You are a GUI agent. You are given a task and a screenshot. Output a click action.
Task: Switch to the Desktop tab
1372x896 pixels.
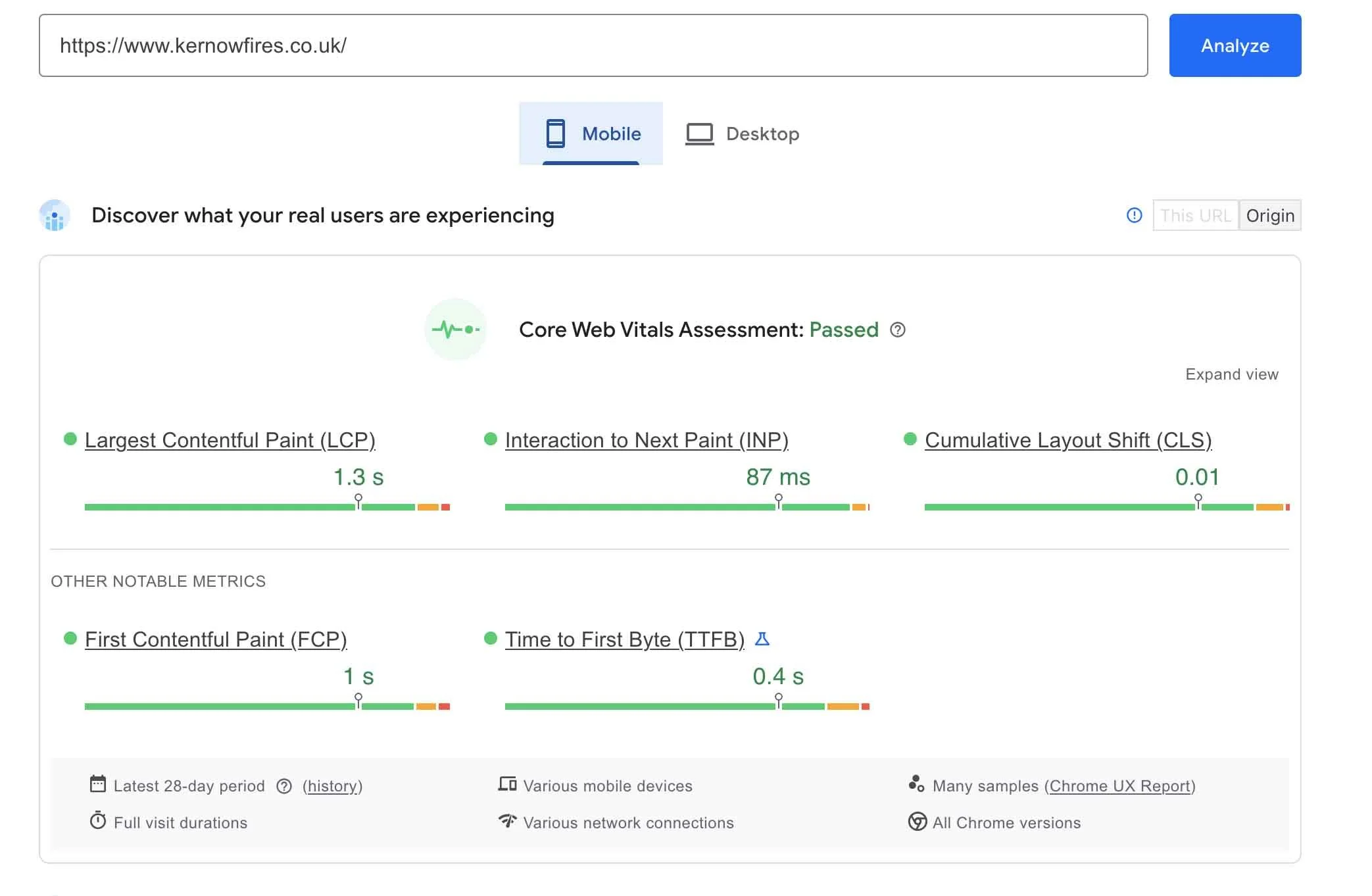coord(743,134)
